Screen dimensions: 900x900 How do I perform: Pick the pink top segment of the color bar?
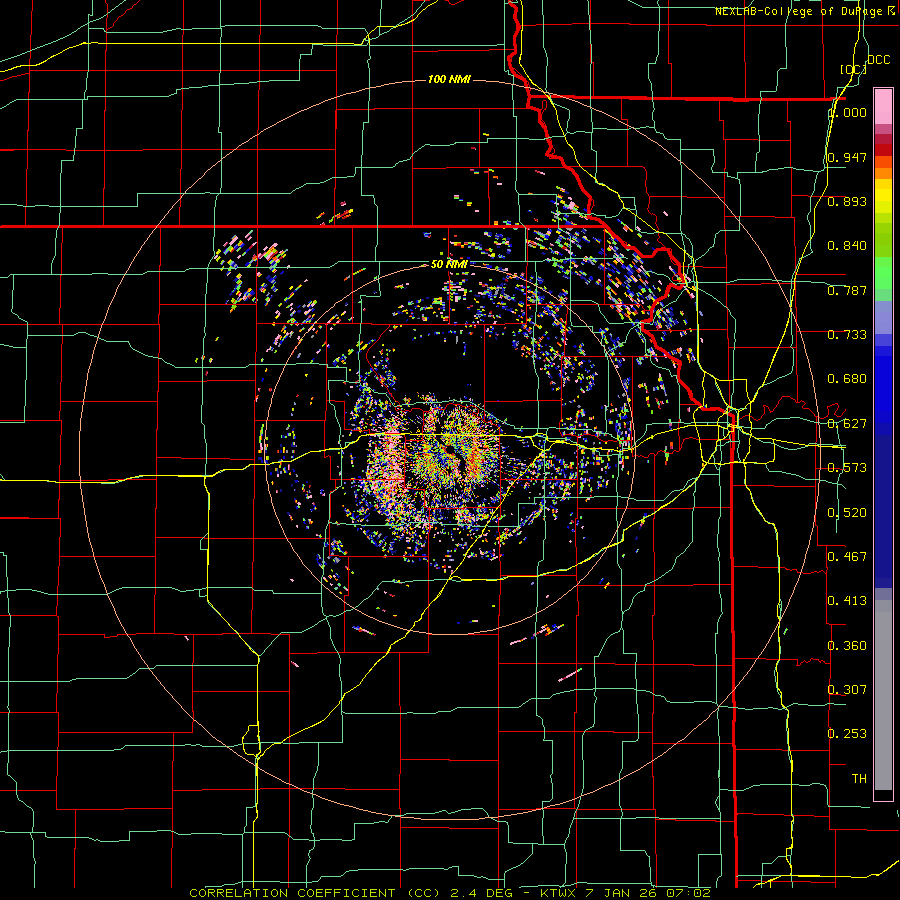click(883, 107)
